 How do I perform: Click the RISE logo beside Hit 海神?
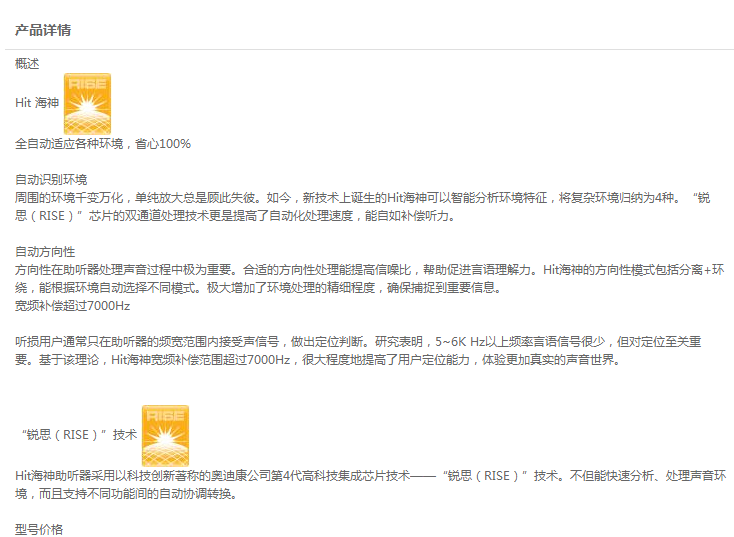pyautogui.click(x=88, y=104)
